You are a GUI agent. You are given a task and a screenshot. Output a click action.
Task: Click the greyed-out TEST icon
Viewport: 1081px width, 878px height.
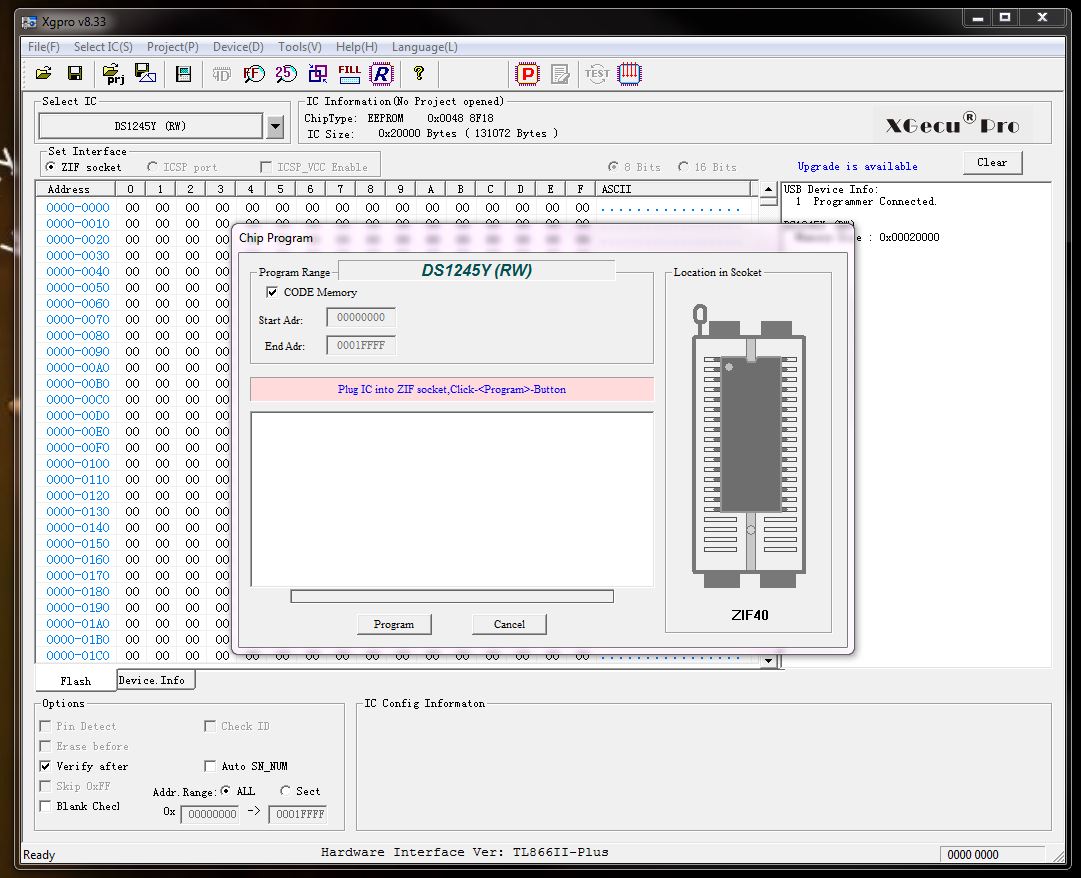(x=597, y=74)
